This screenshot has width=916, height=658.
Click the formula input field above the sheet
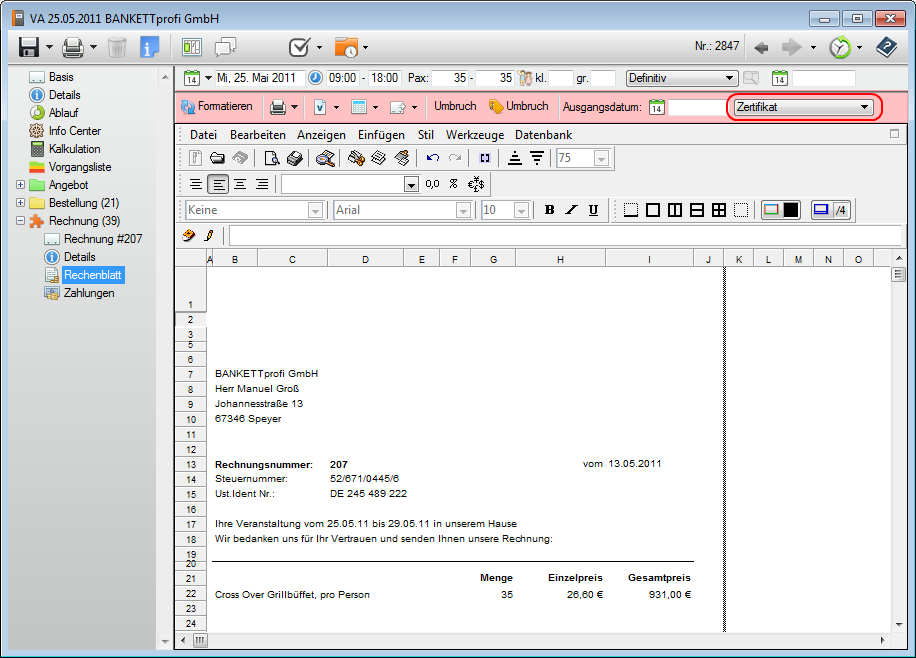[565, 235]
